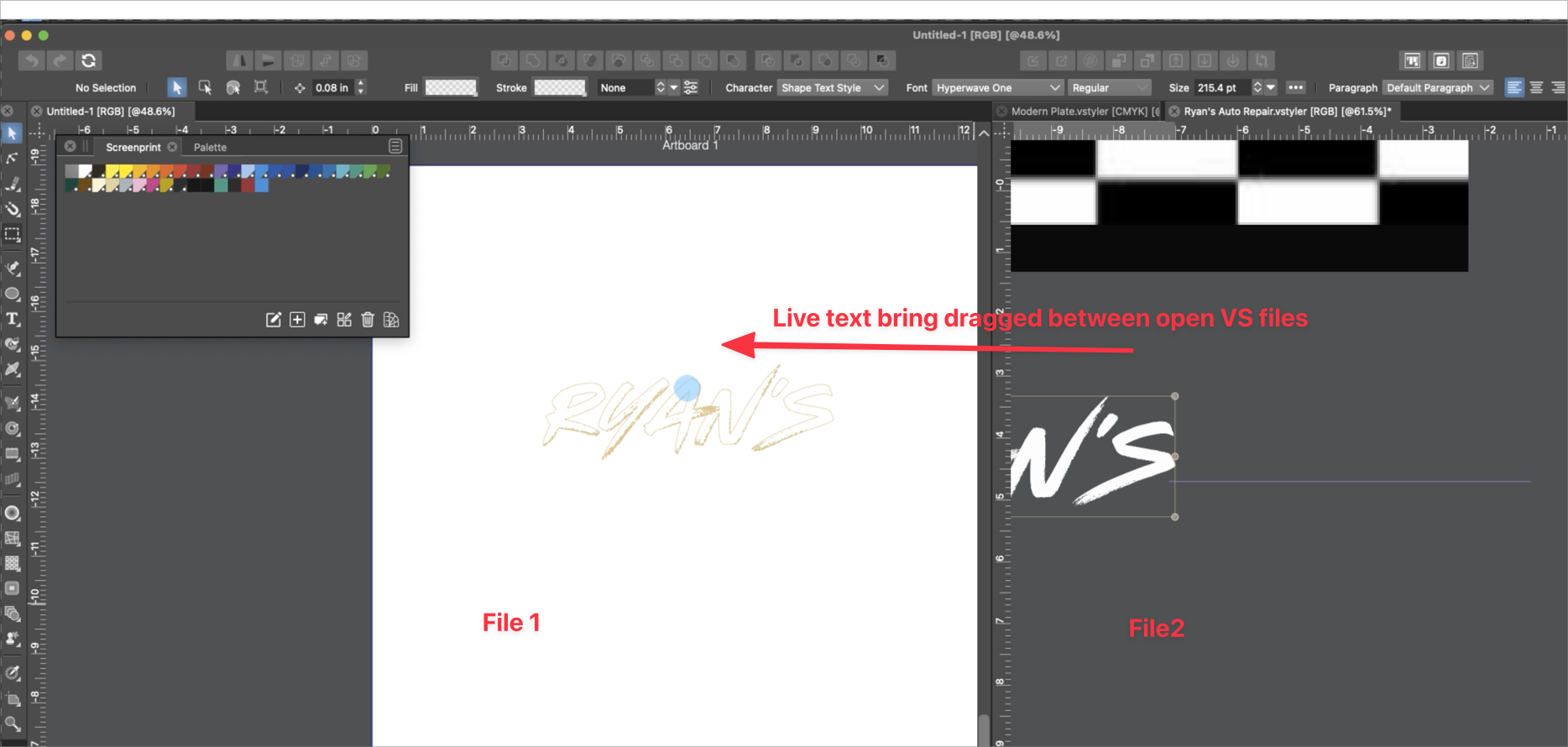Click the three-dots more character options button
The image size is (1568, 747).
tap(1295, 88)
